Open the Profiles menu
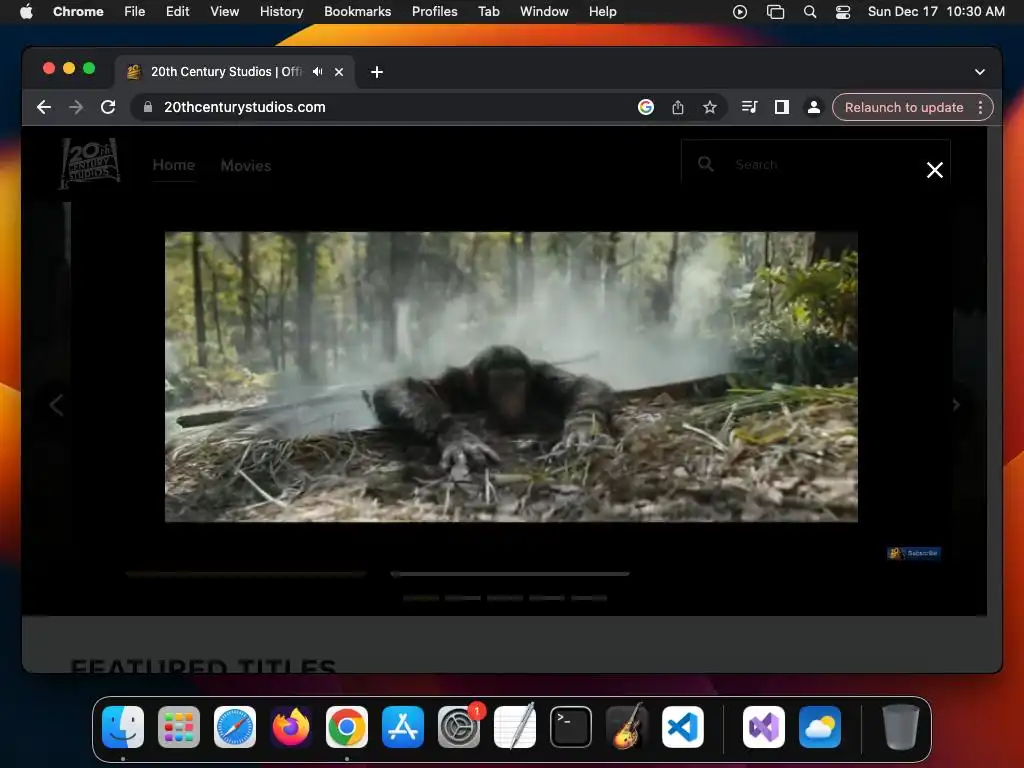Screen dimensions: 1024x768 coord(435,12)
